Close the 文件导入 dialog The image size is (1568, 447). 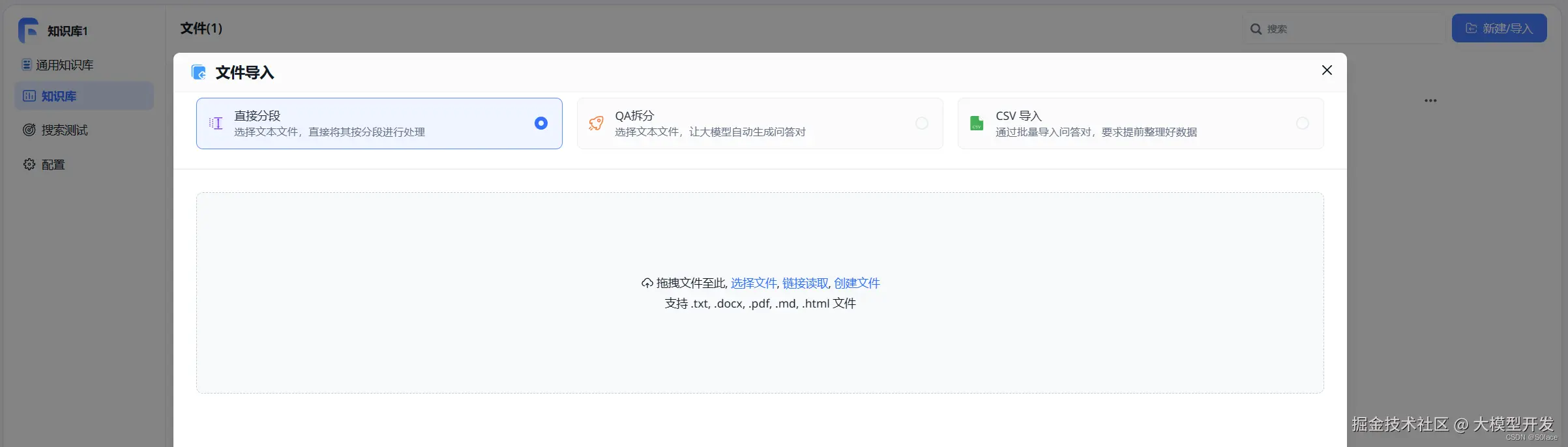click(x=1327, y=70)
